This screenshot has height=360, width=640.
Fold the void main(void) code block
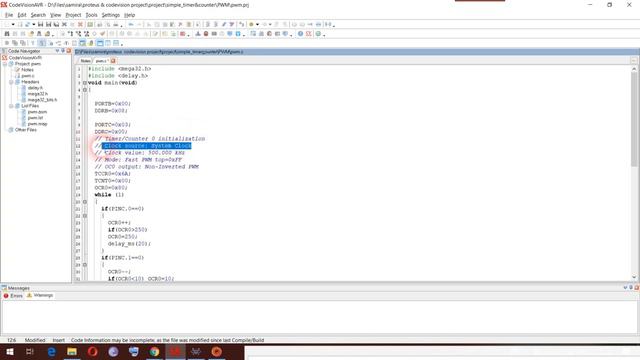[85, 83]
